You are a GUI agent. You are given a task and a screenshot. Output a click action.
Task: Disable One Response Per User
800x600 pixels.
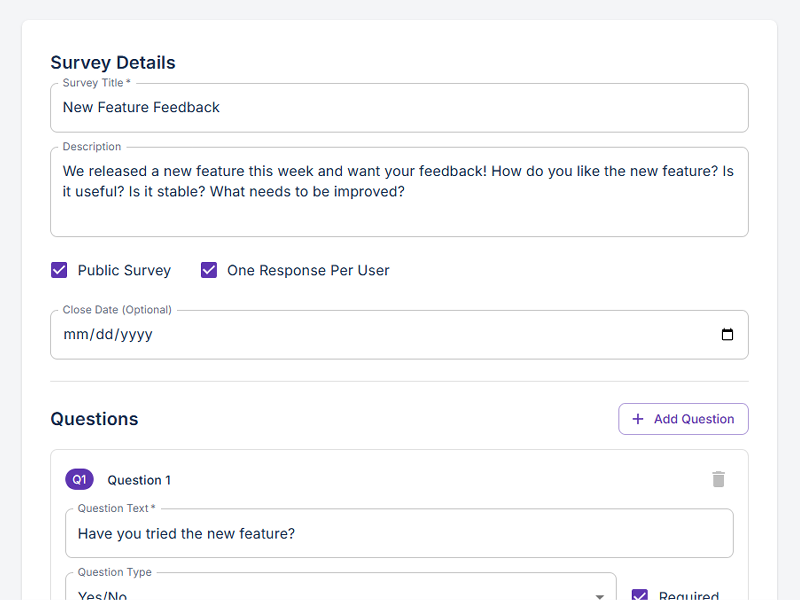pyautogui.click(x=208, y=270)
